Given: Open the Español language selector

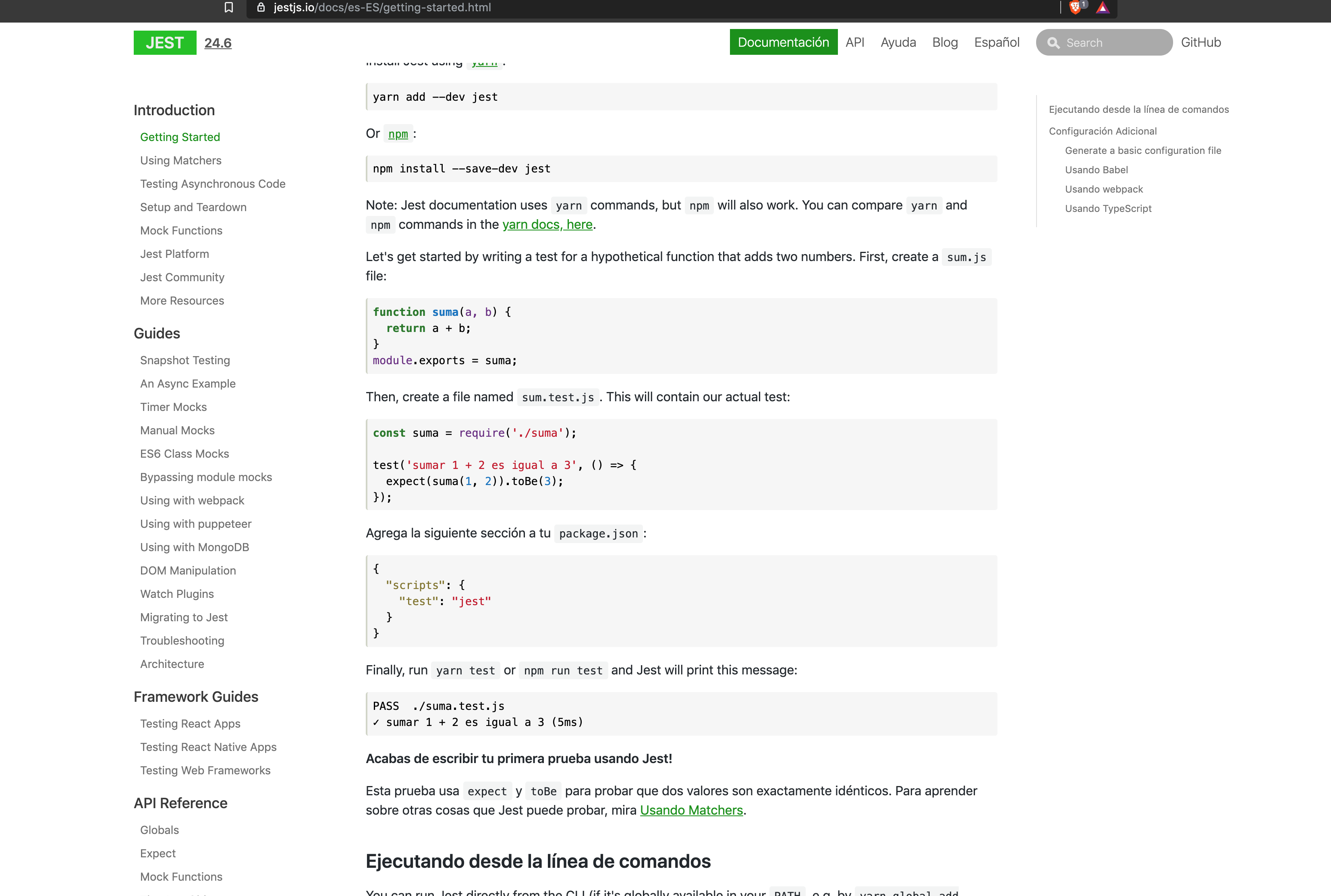Looking at the screenshot, I should (x=997, y=42).
